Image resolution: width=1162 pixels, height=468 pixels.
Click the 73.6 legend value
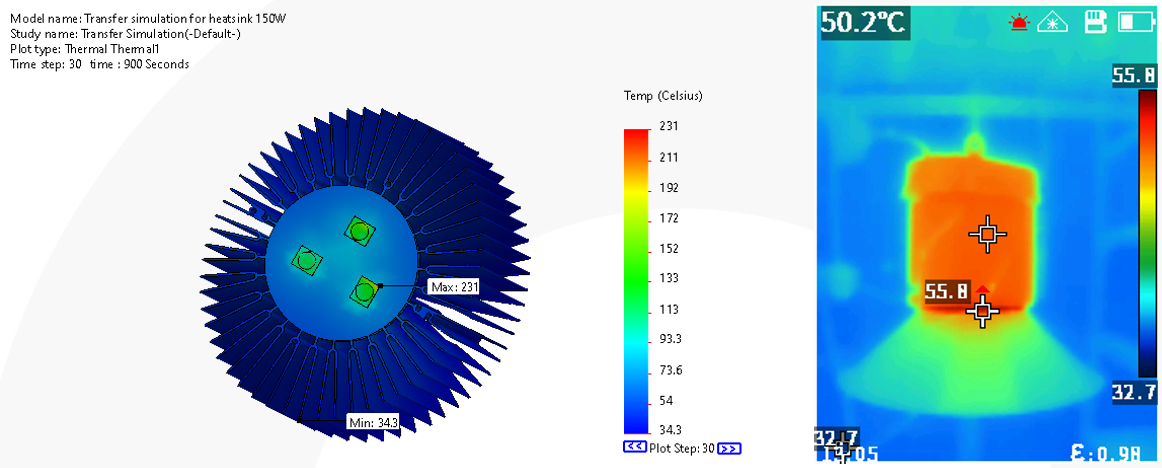(x=671, y=370)
